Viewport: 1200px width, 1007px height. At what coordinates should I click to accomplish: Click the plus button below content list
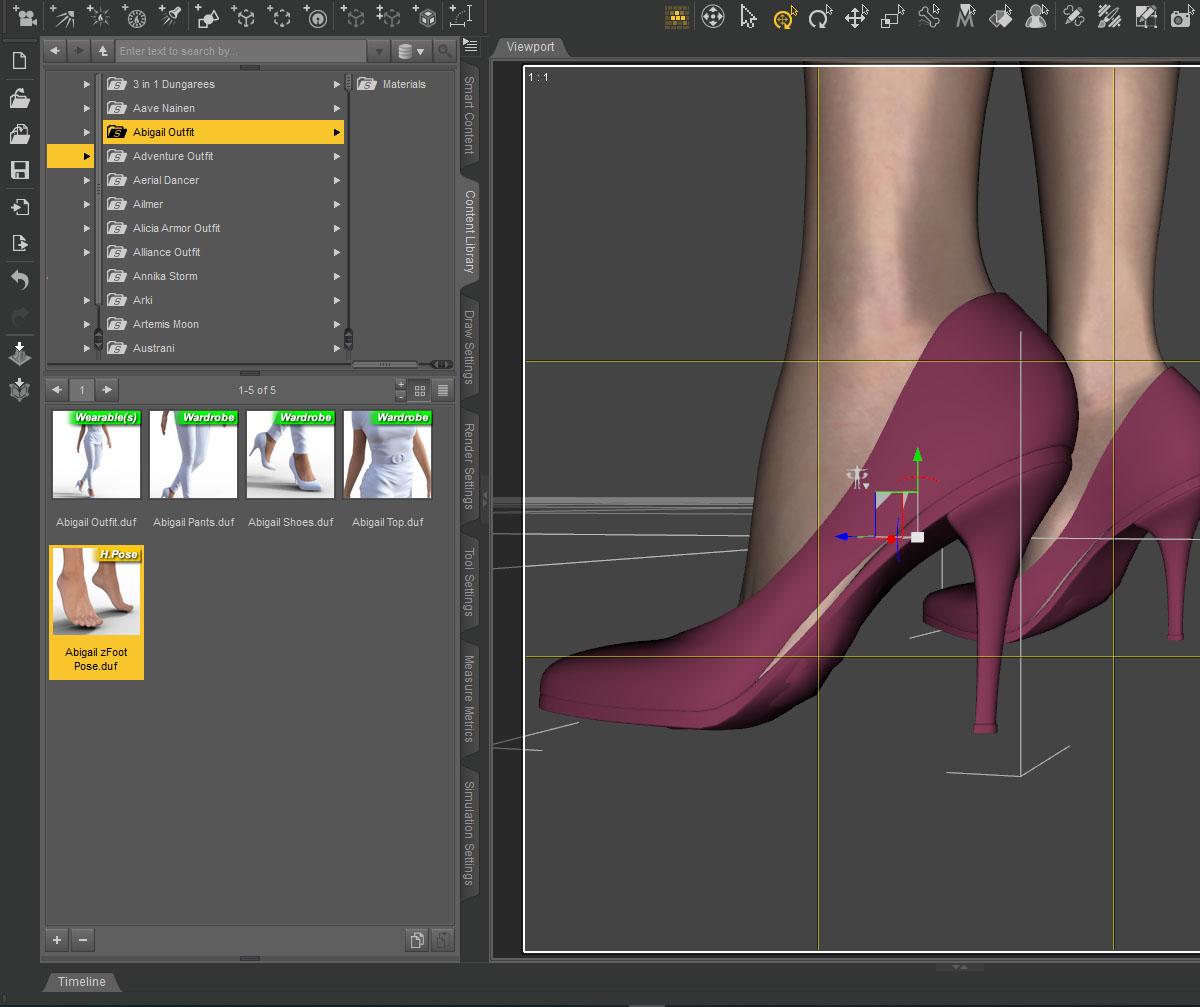tap(57, 939)
